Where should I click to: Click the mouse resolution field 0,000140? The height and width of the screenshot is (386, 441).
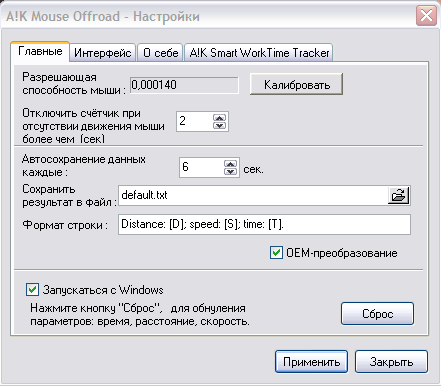184,85
